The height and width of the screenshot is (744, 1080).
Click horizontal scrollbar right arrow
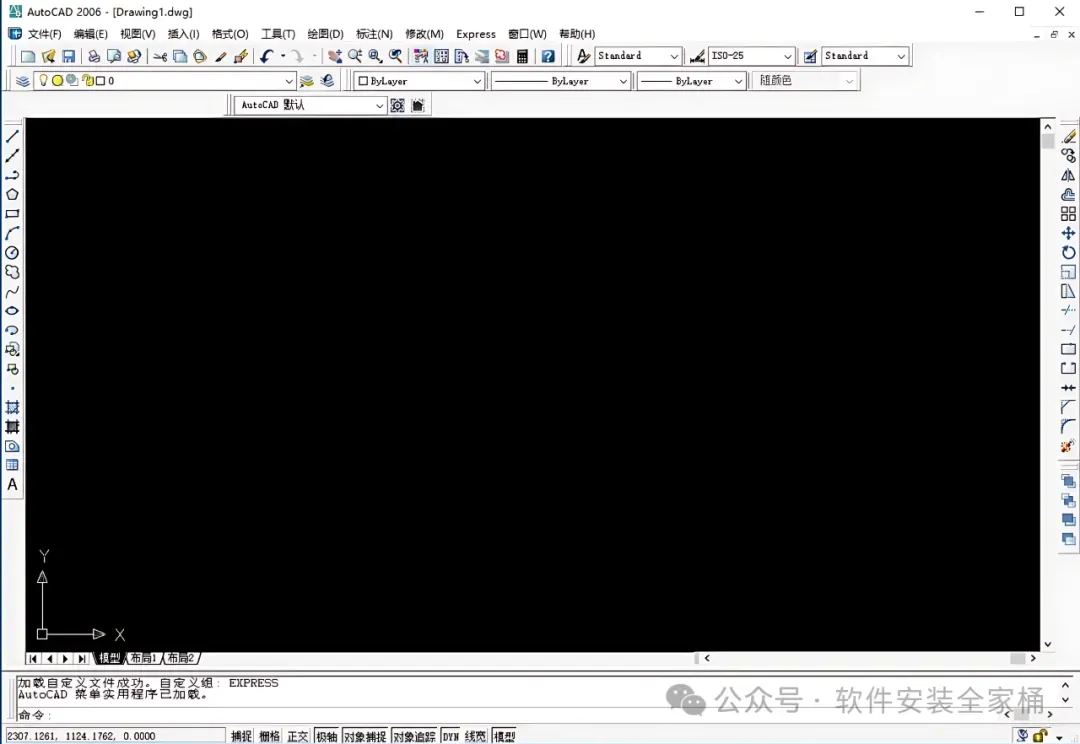(1032, 659)
